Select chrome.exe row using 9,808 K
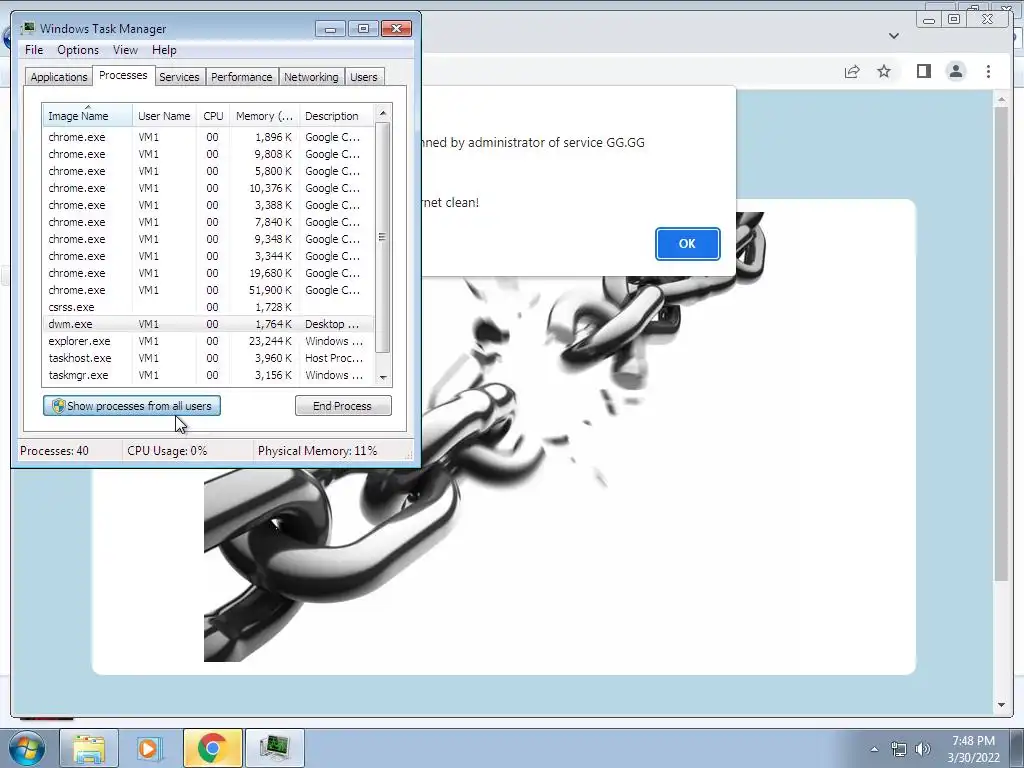Viewport: 1024px width, 768px height. coord(209,154)
